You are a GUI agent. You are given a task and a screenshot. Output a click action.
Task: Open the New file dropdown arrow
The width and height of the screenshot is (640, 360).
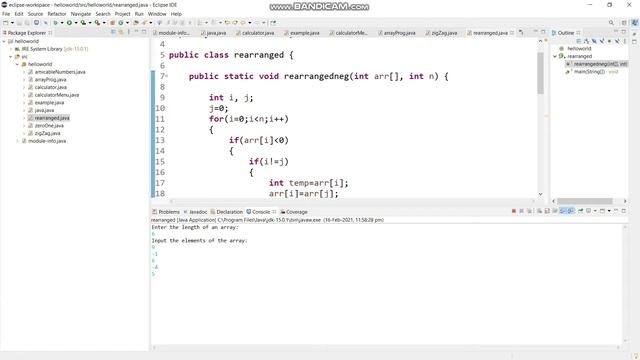(x=13, y=23)
